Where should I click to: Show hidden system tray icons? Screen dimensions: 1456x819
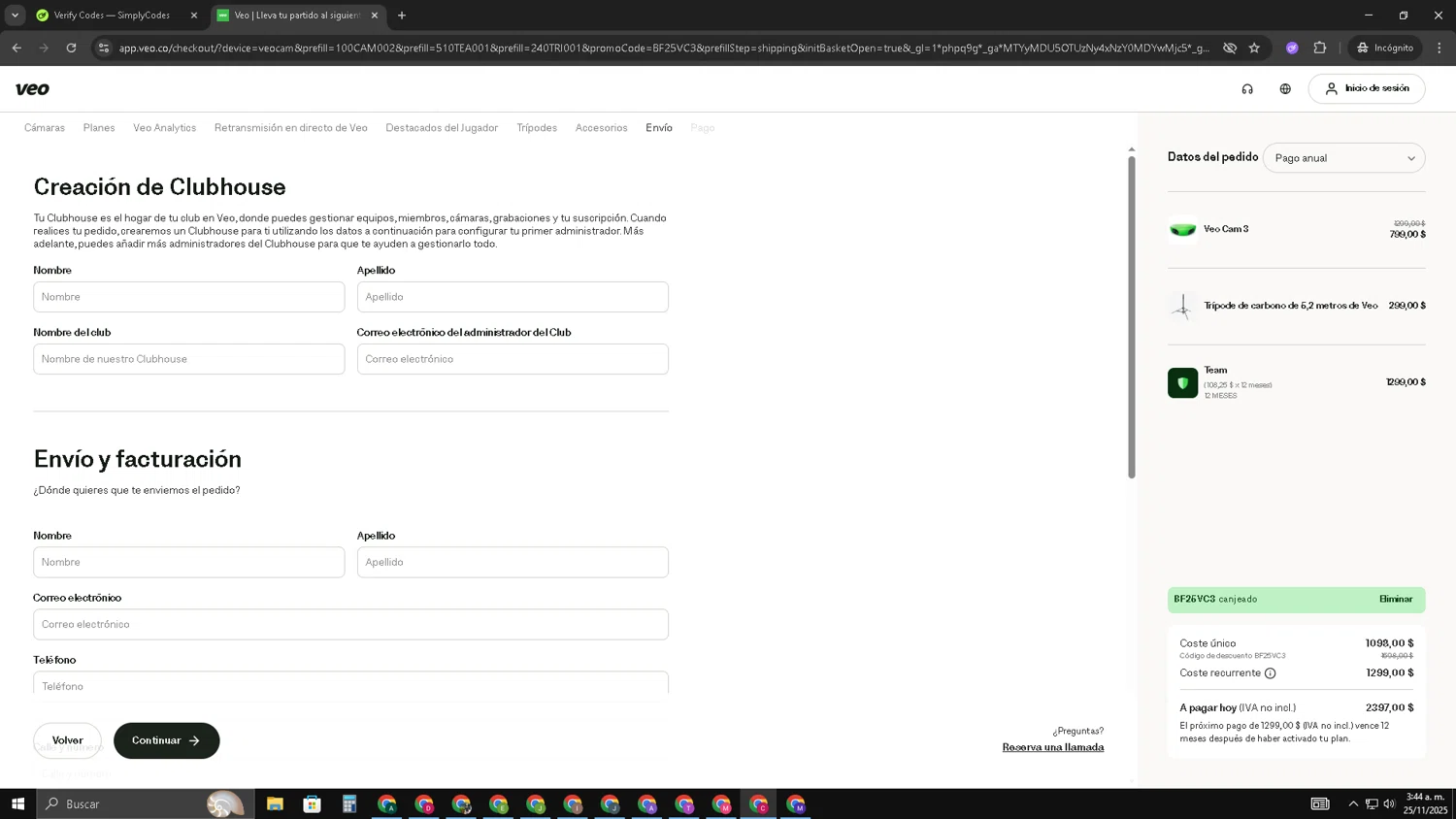pyautogui.click(x=1353, y=803)
